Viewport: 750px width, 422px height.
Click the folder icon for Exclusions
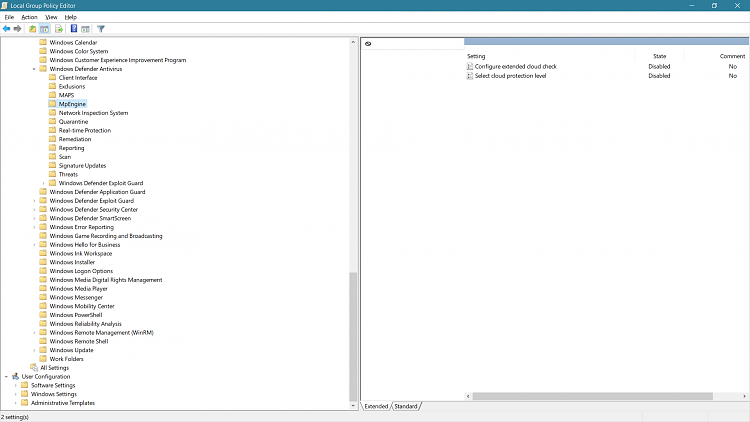coord(53,86)
